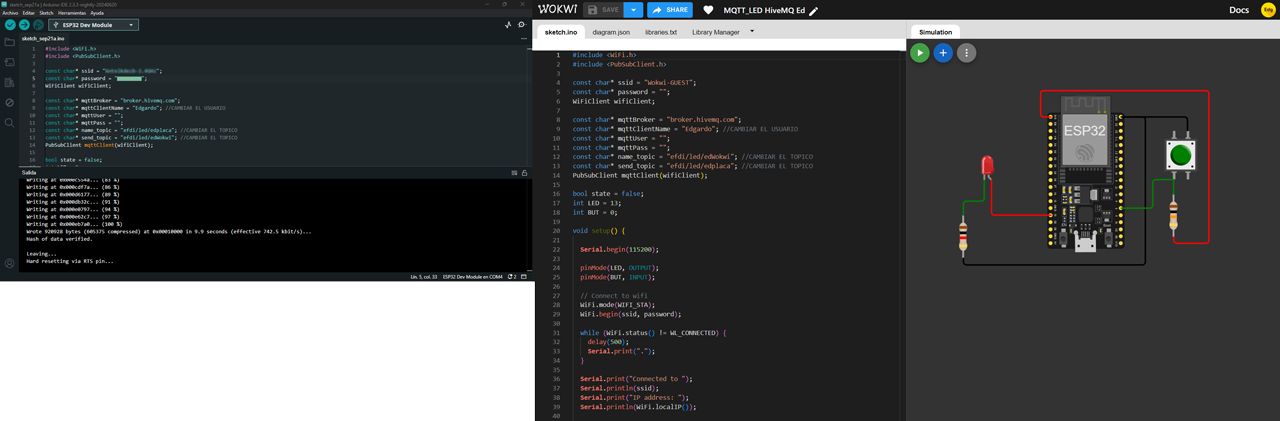Click the Salida output panel tab
The image size is (1280, 421).
click(x=29, y=172)
